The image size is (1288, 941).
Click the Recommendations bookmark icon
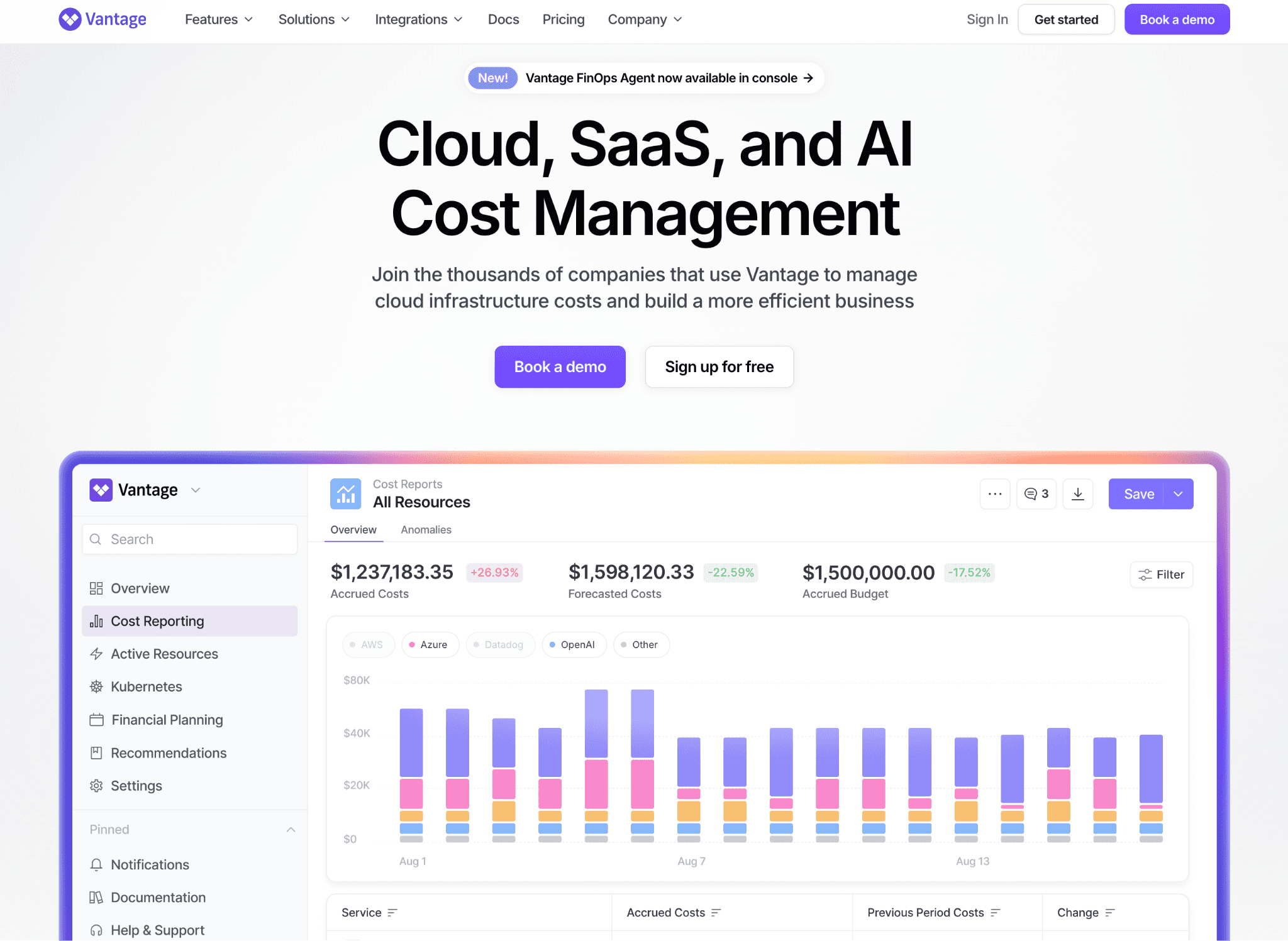point(96,753)
